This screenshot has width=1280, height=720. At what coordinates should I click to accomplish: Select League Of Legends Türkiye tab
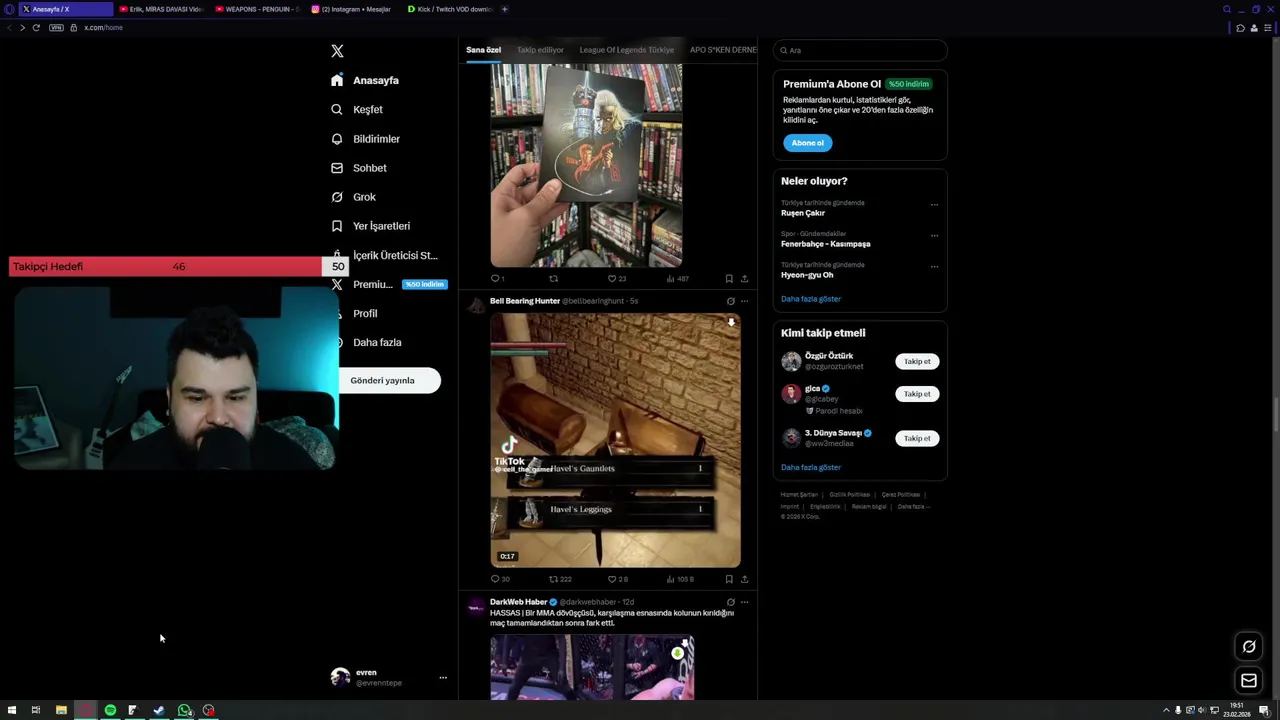coord(626,50)
